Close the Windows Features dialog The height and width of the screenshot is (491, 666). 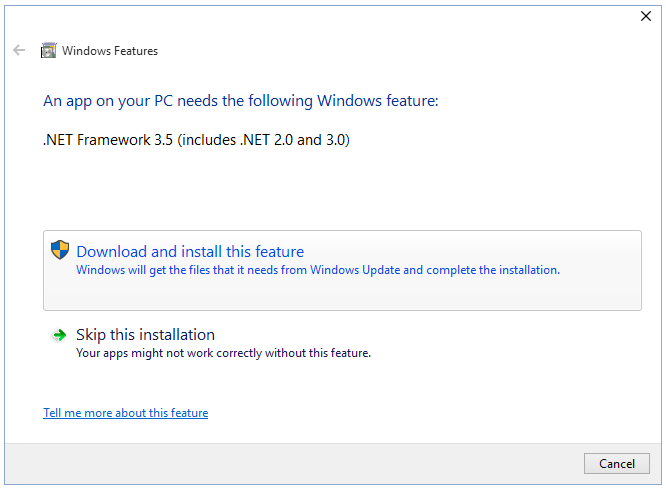(646, 16)
